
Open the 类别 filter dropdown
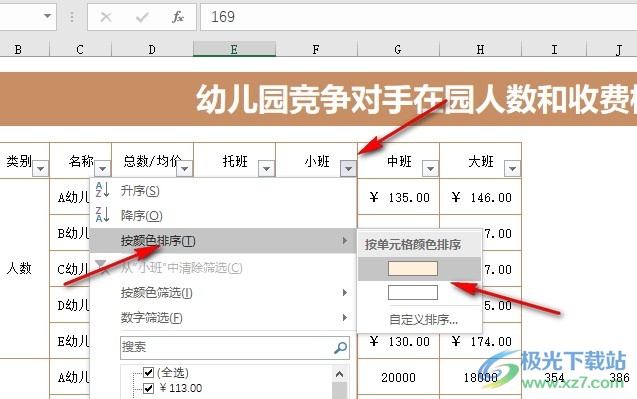click(x=41, y=168)
